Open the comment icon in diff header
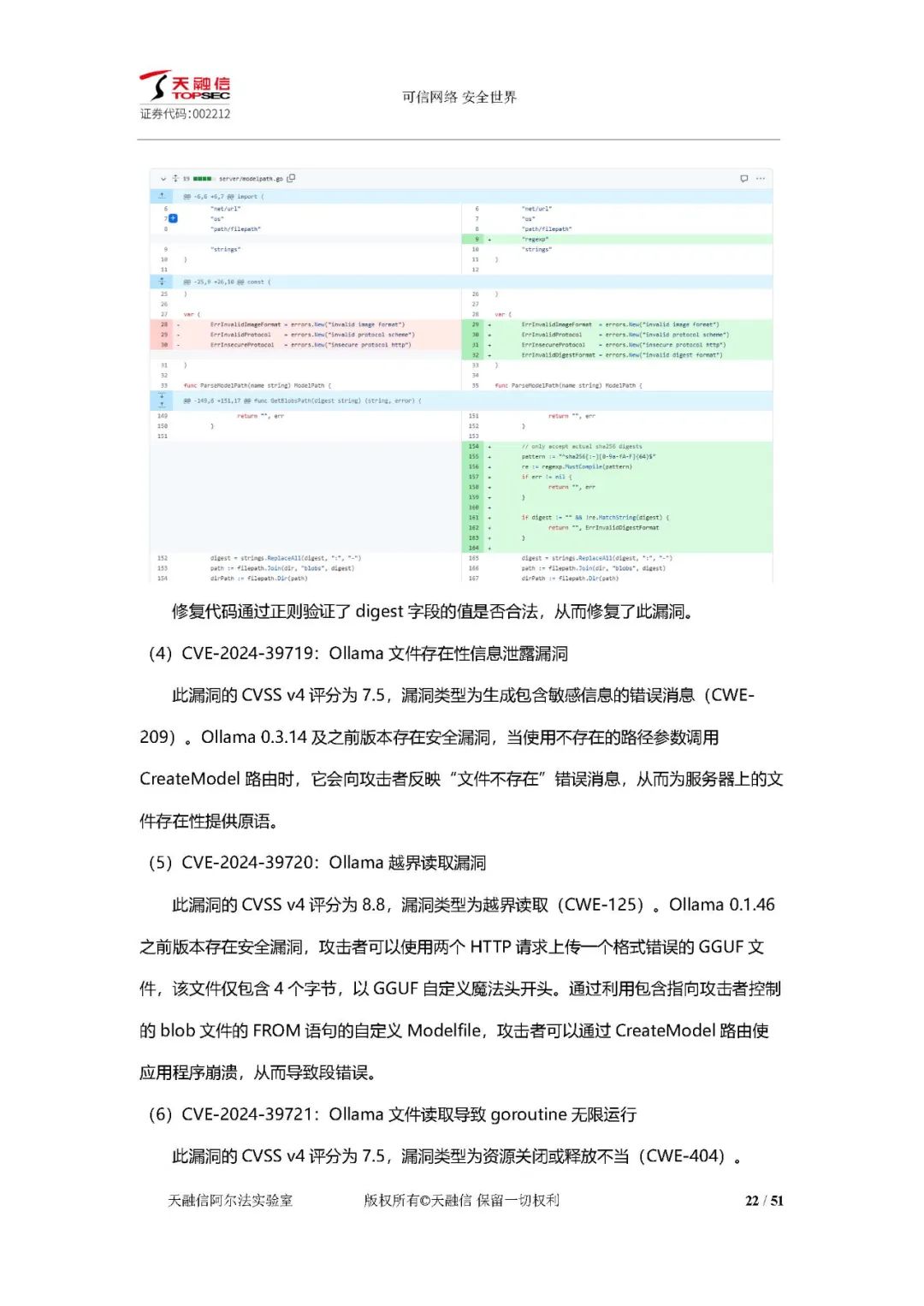 tap(743, 179)
